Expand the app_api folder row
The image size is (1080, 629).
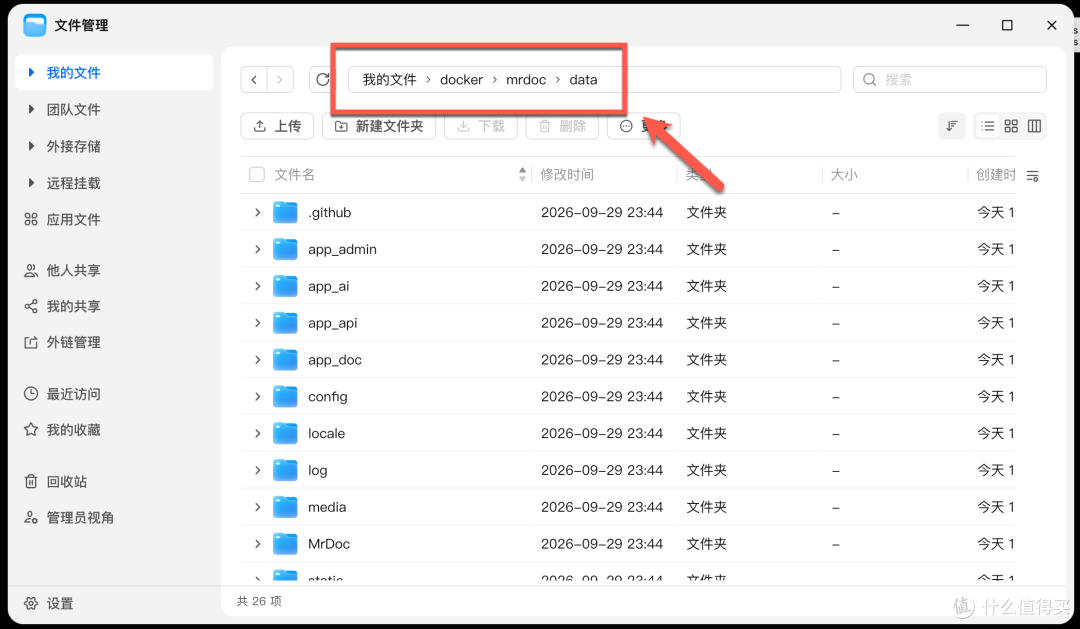[258, 322]
